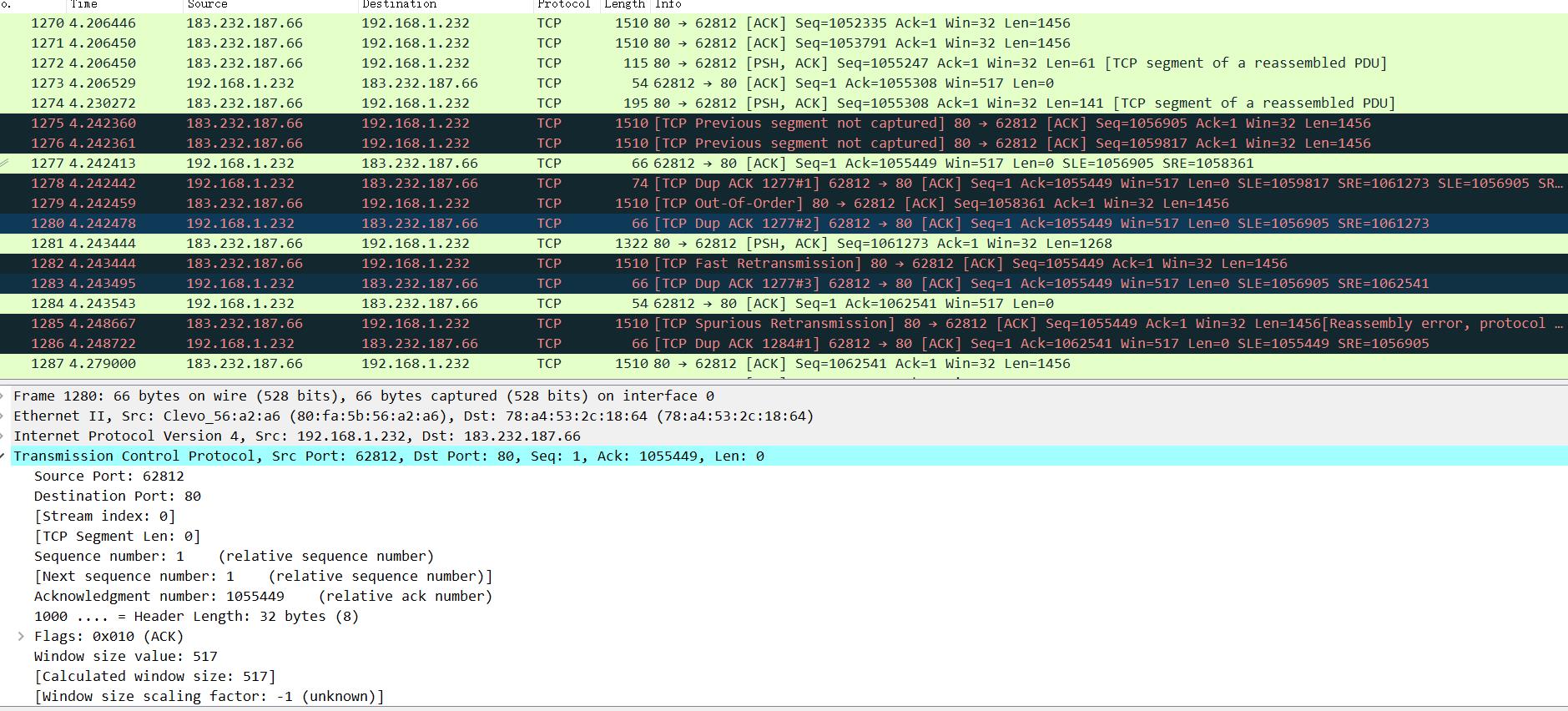Viewport: 1568px width, 711px height.
Task: Sort by the Destination column header
Action: coord(446,5)
